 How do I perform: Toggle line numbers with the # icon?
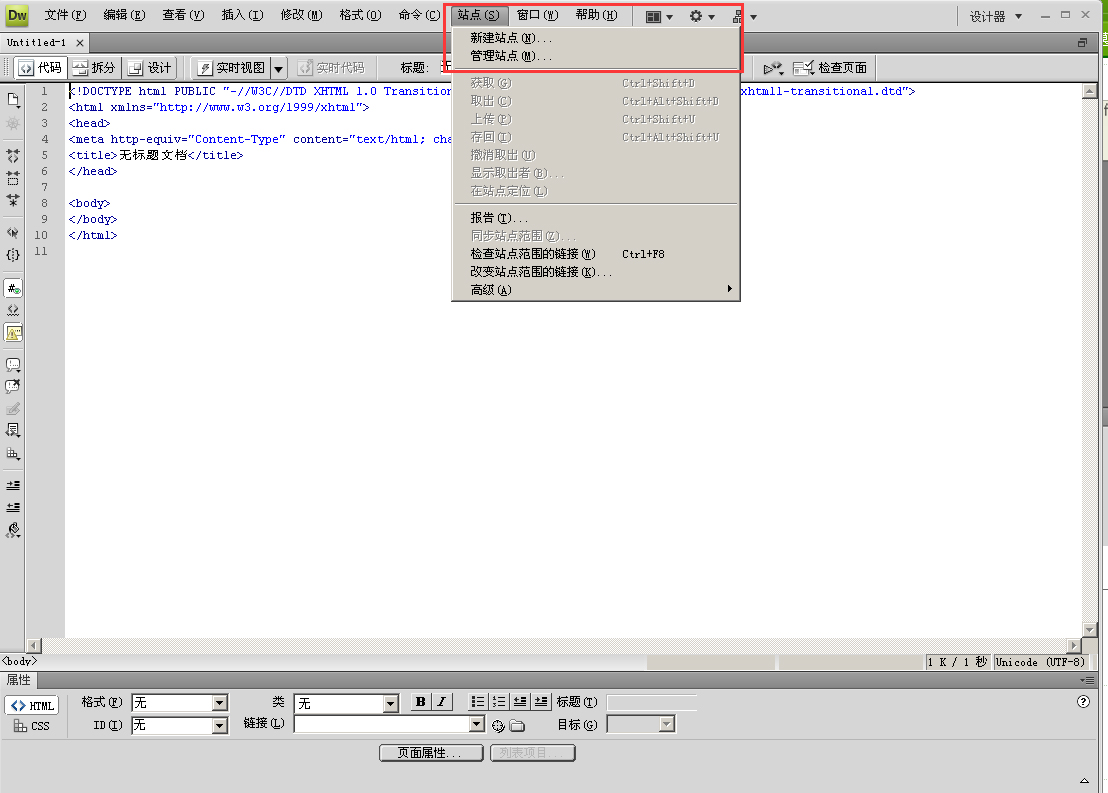click(x=13, y=288)
